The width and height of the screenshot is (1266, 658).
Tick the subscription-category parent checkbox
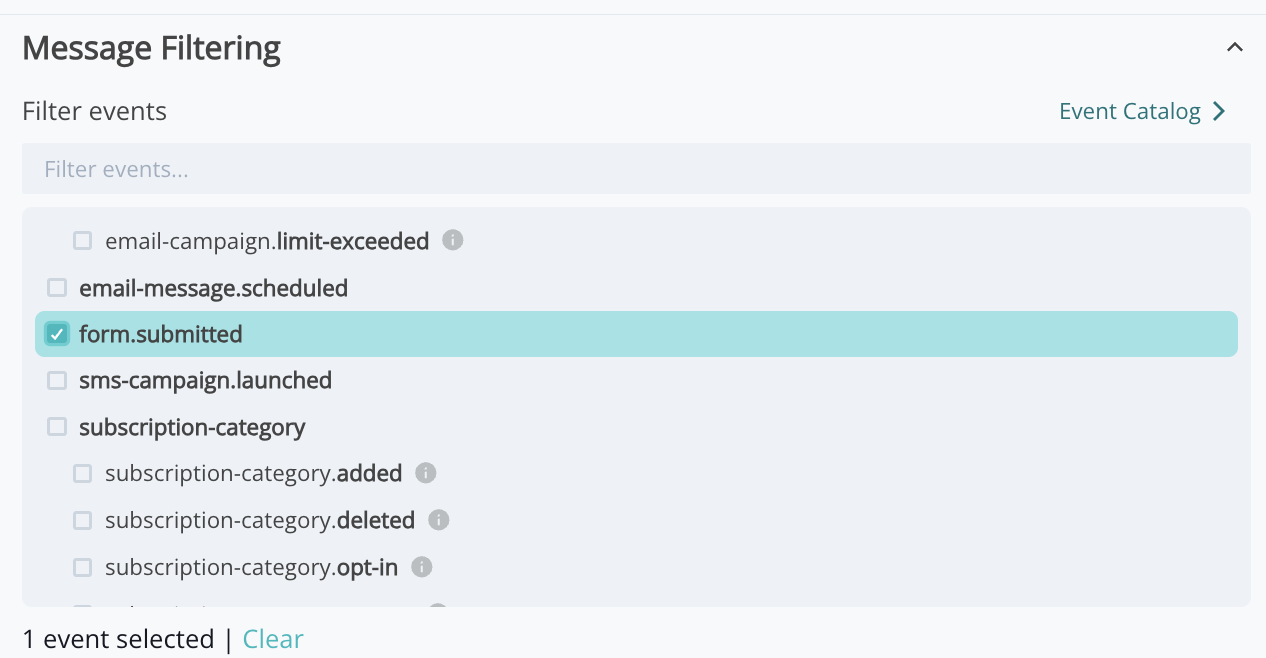(x=57, y=427)
